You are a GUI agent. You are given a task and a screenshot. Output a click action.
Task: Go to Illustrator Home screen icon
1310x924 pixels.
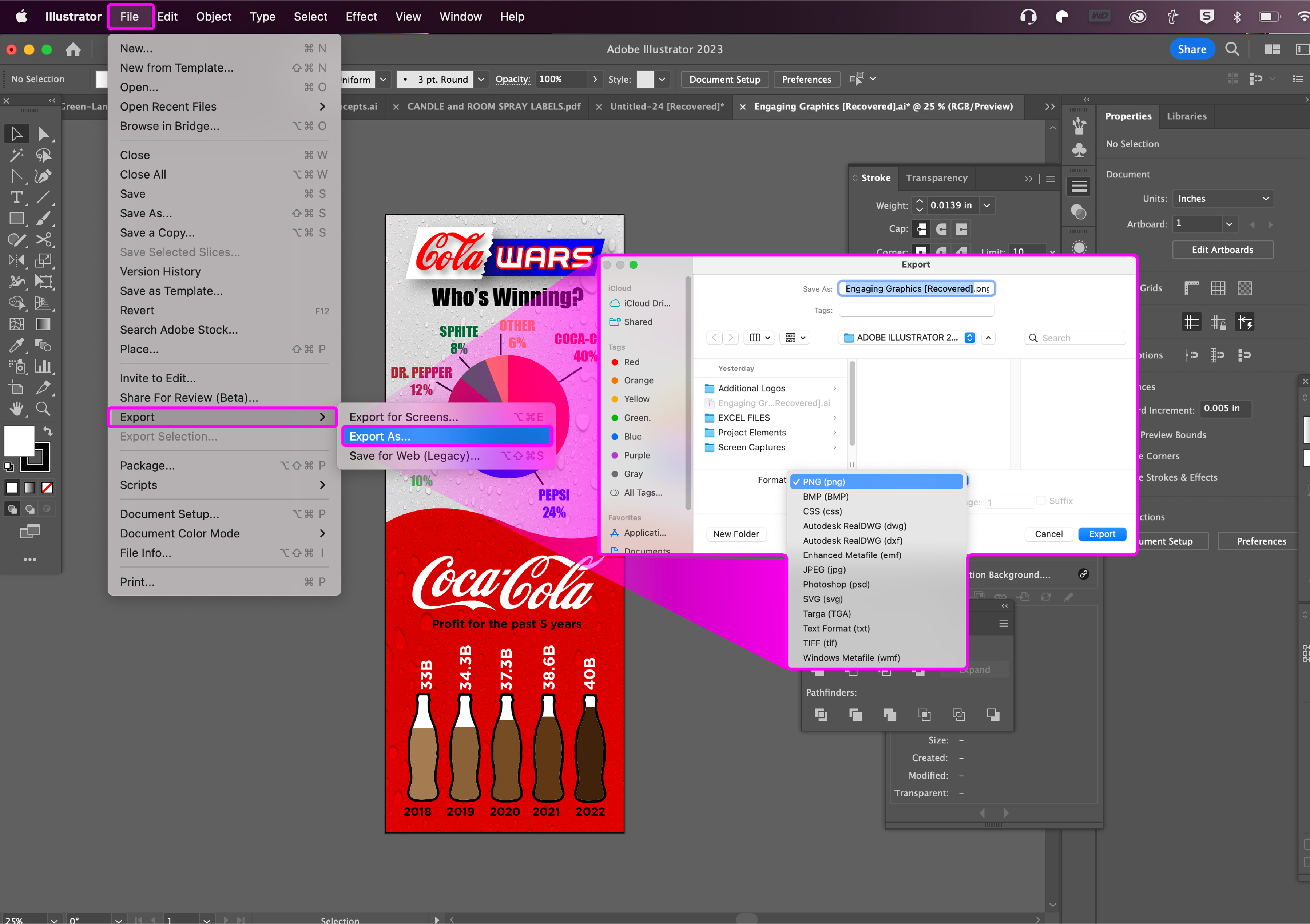pos(73,50)
